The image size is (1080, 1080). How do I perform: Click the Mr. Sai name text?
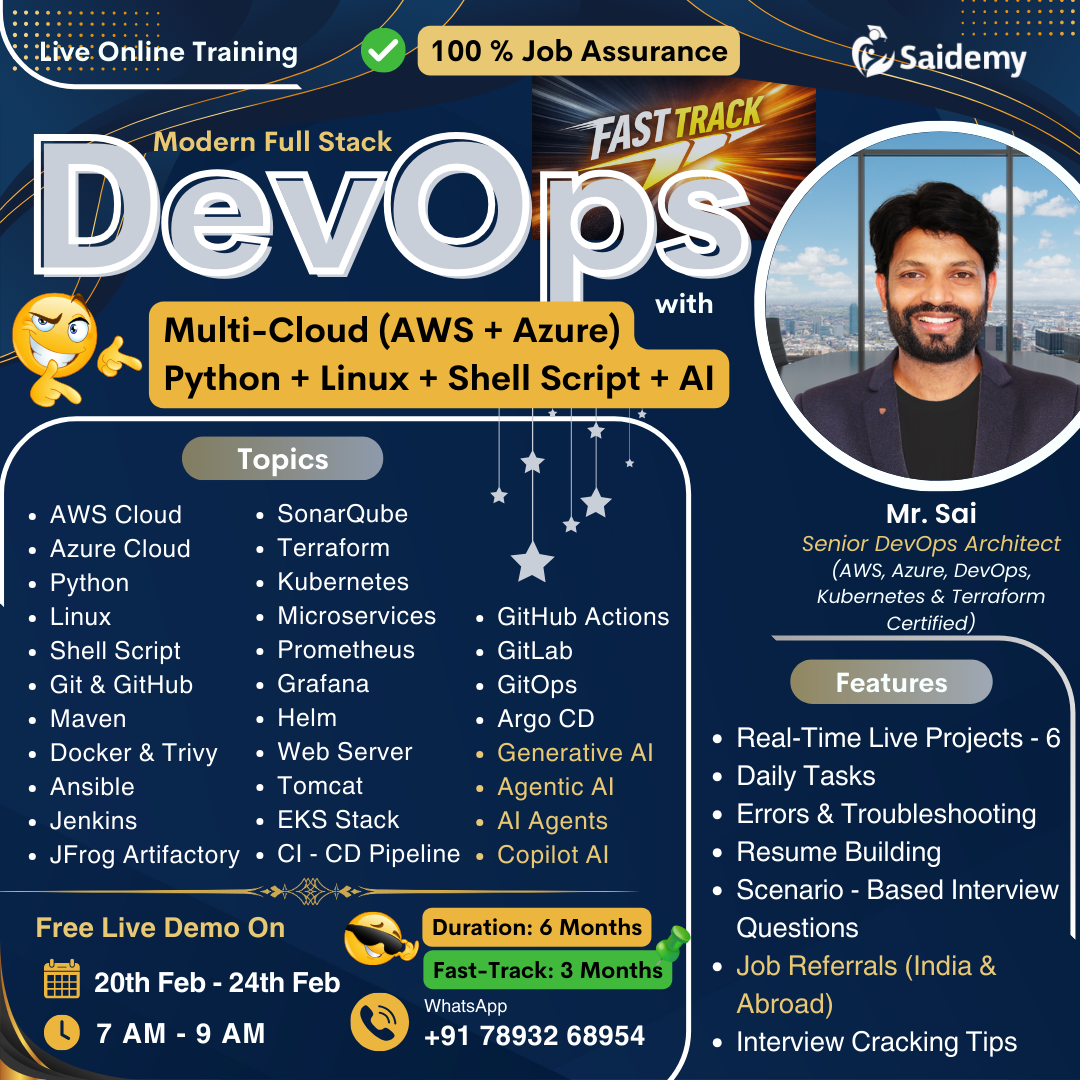[x=931, y=513]
